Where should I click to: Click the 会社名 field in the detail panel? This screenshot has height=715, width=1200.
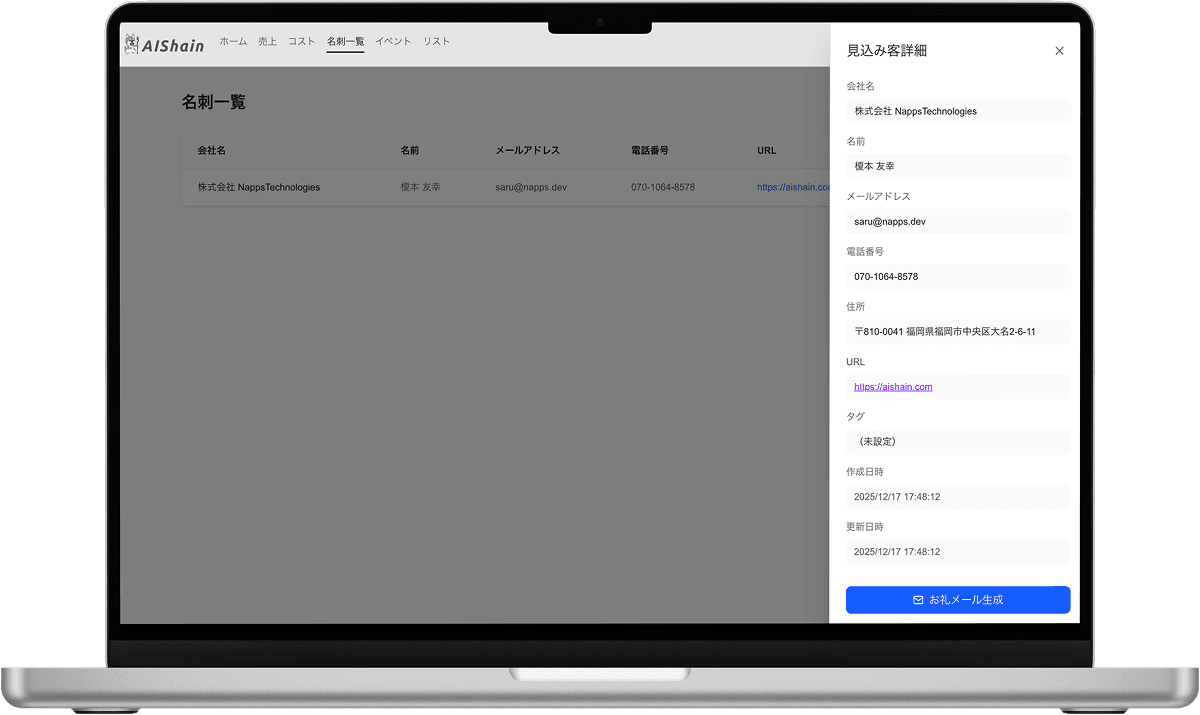pos(958,111)
